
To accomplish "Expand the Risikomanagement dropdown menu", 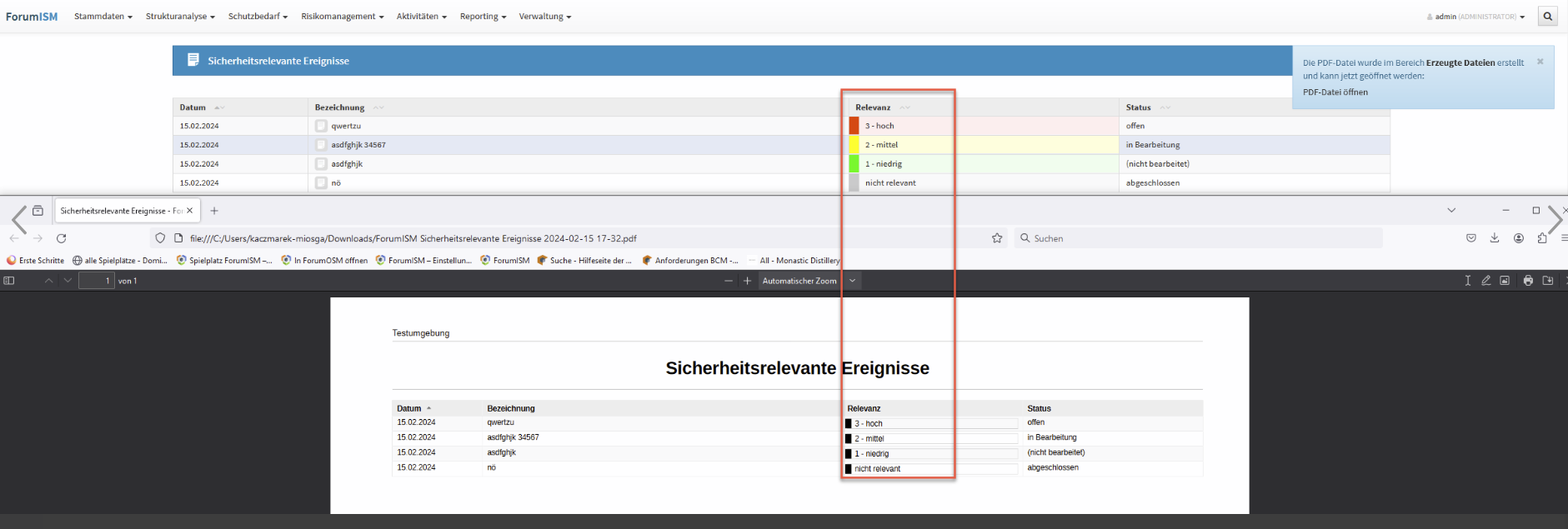I will tap(342, 17).
